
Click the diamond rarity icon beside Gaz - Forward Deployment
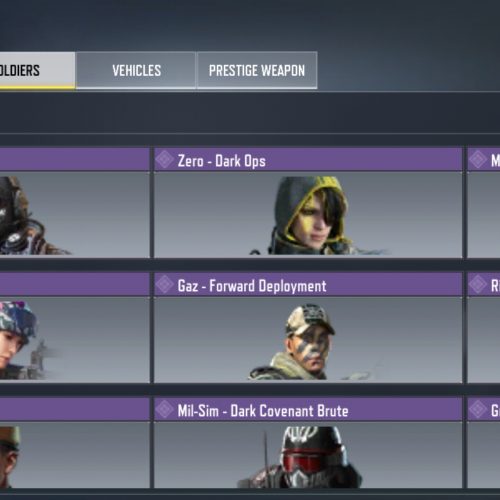(165, 285)
